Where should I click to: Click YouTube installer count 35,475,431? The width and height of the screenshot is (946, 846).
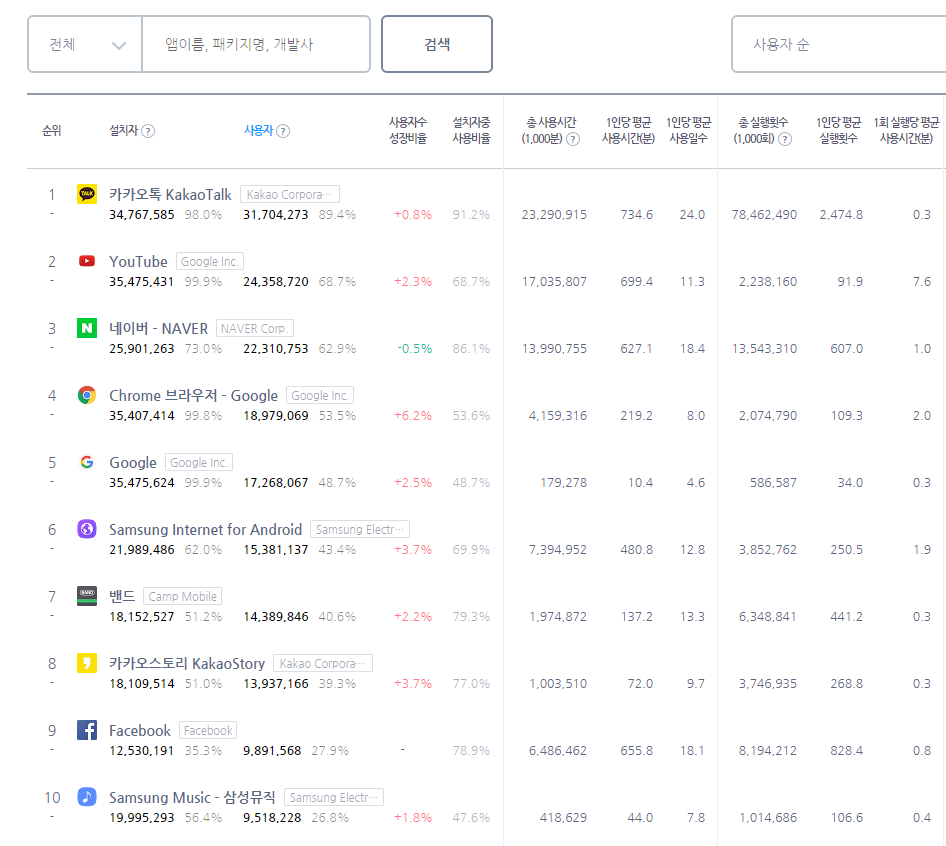[x=141, y=282]
